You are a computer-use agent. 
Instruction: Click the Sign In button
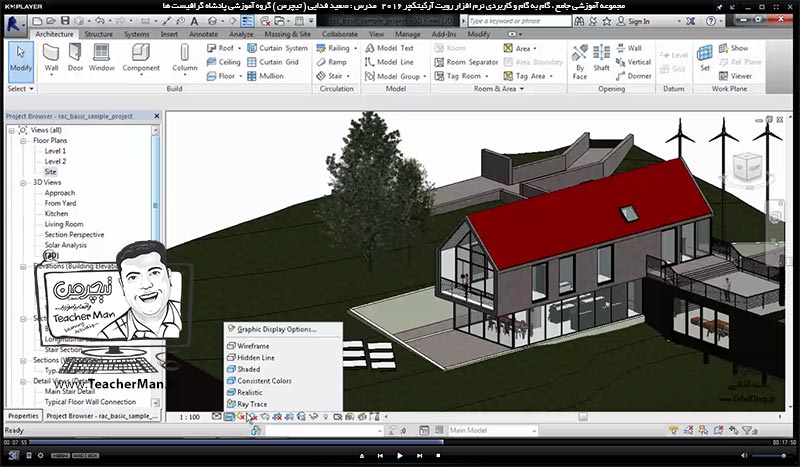coord(633,21)
